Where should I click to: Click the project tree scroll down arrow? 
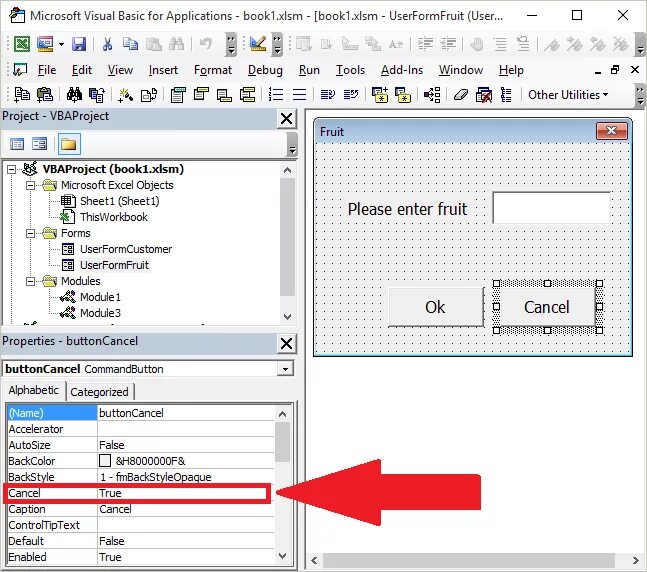point(288,317)
